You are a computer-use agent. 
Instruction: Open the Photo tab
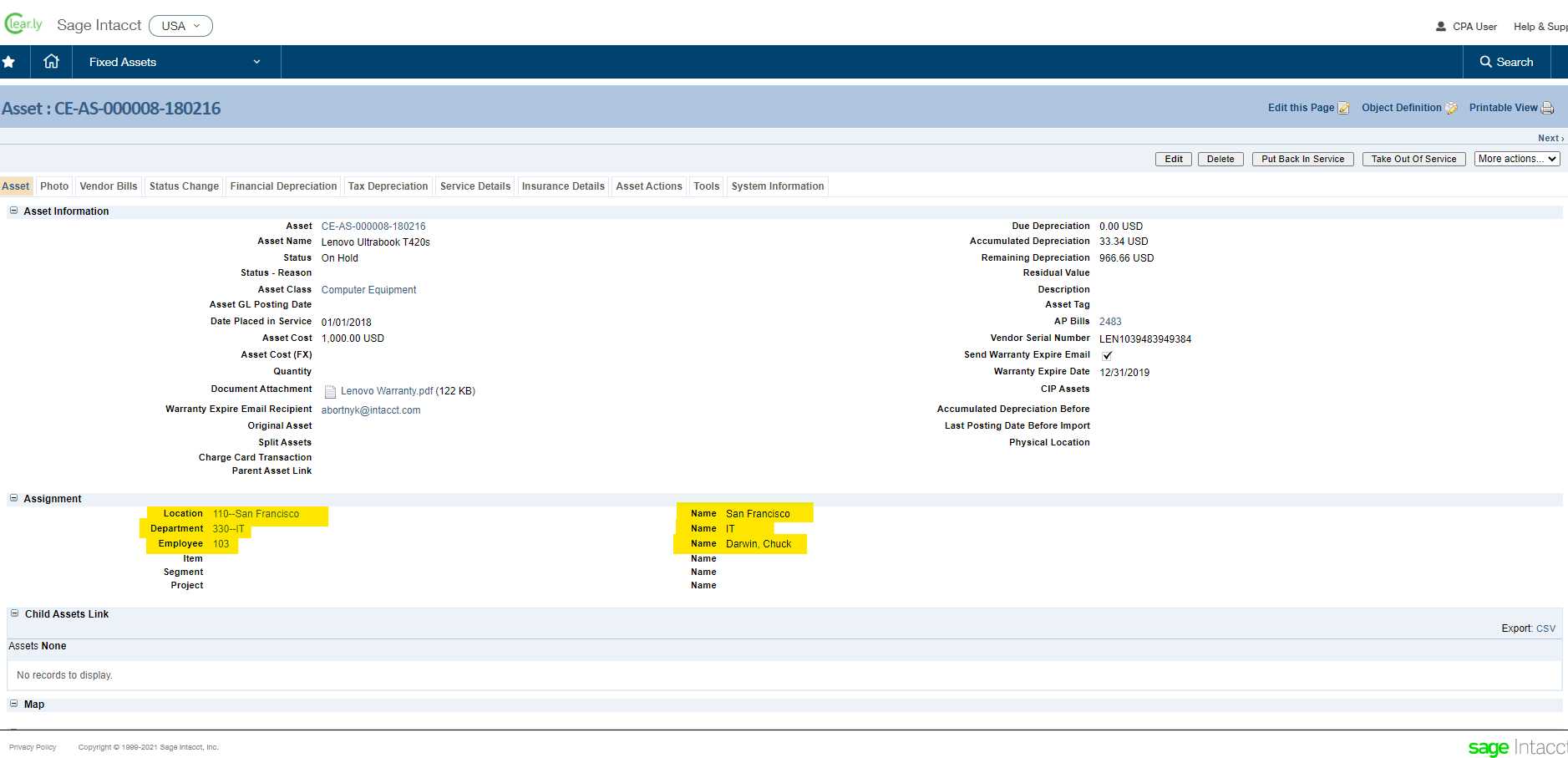point(53,186)
